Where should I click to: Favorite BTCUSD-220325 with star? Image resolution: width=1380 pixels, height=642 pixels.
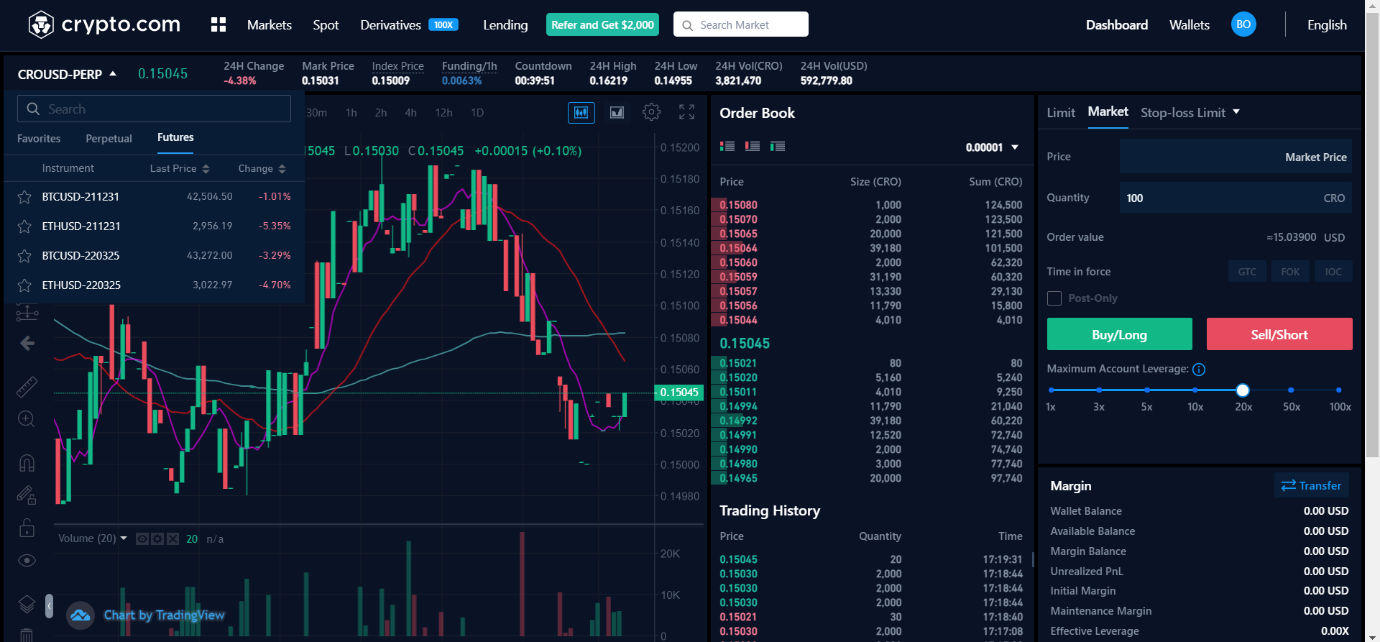coord(24,255)
